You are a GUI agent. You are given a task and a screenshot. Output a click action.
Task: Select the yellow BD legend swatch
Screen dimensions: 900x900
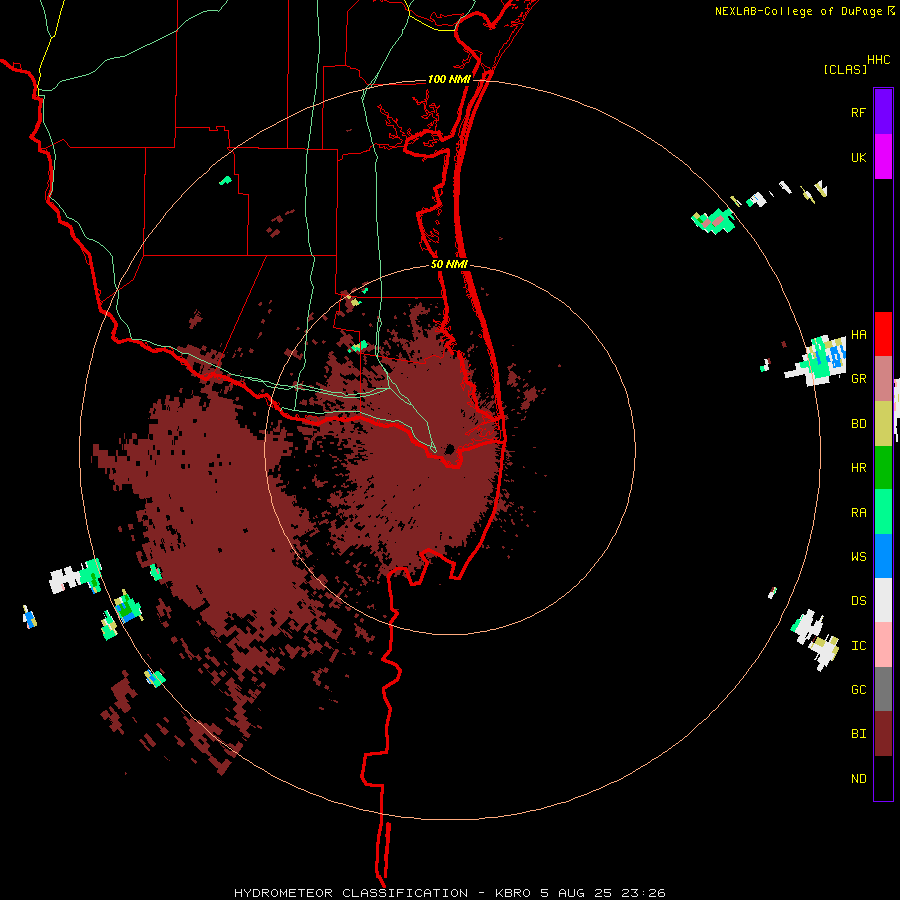point(883,423)
